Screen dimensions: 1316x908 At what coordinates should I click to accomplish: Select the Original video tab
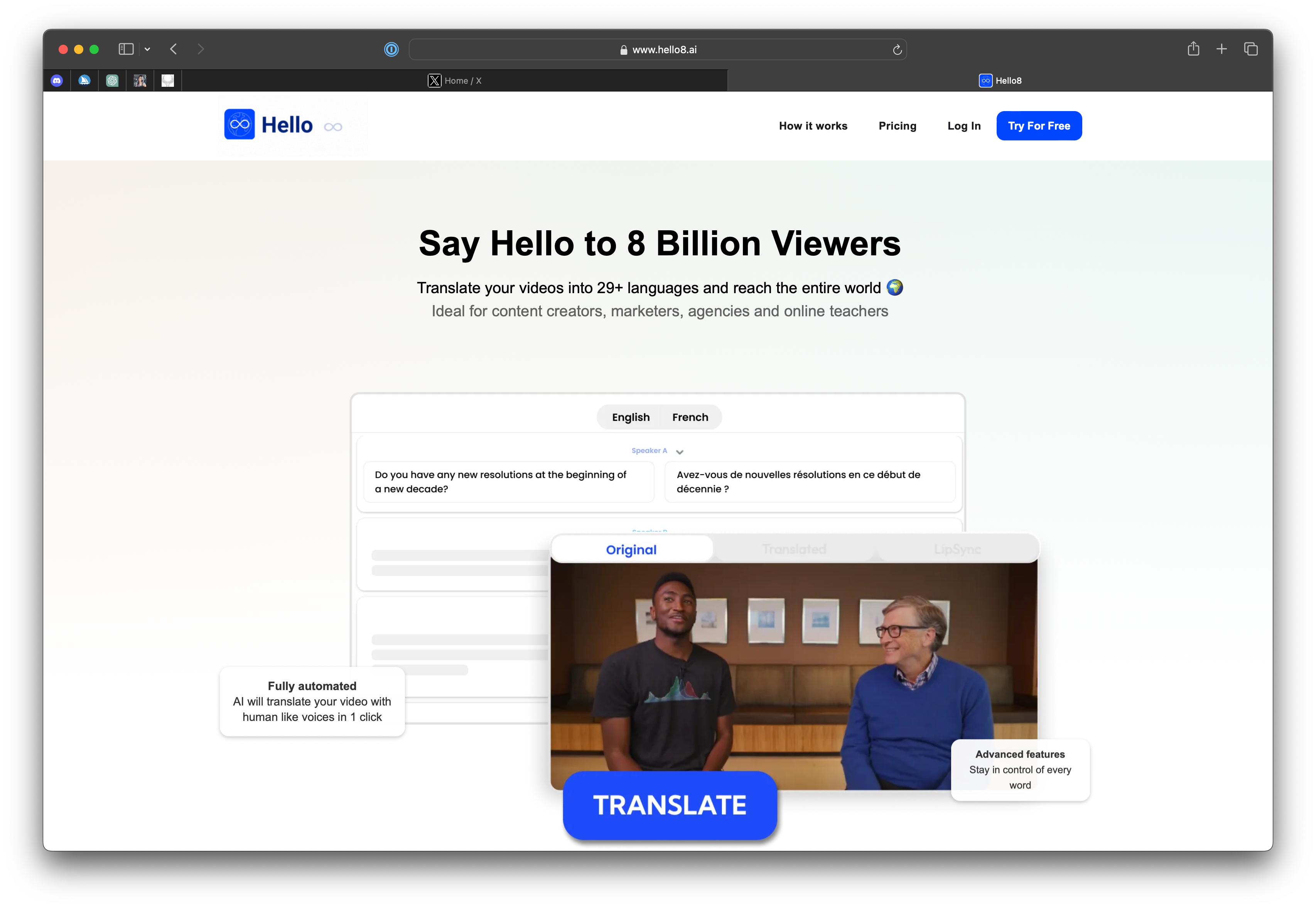coord(631,550)
